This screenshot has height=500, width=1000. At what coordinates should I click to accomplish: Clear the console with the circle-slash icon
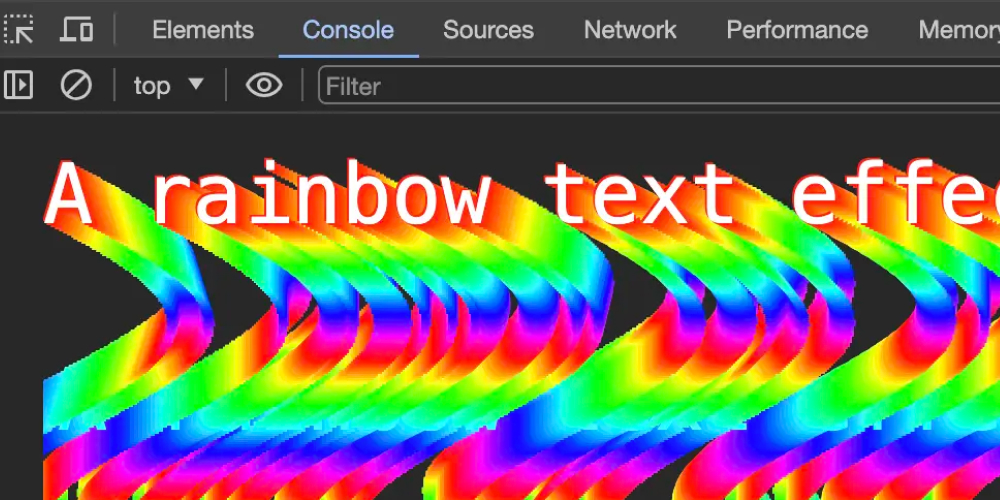tap(76, 86)
